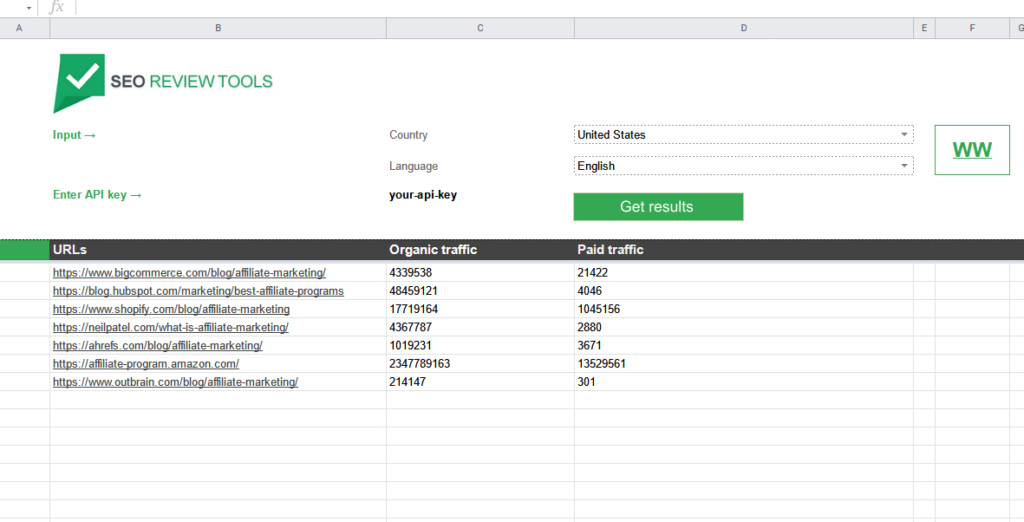Click the Paid traffic header cell

610,250
